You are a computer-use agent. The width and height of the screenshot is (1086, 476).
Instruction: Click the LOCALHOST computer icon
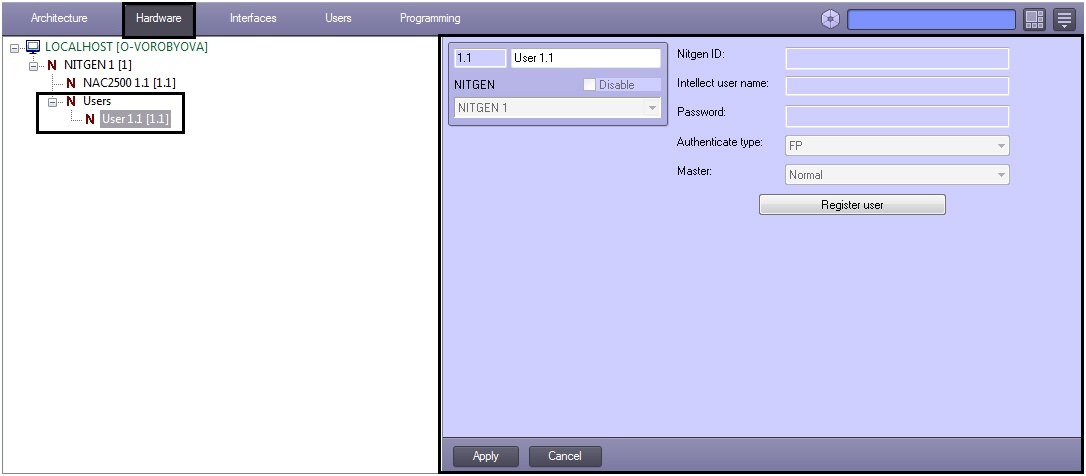click(x=33, y=47)
